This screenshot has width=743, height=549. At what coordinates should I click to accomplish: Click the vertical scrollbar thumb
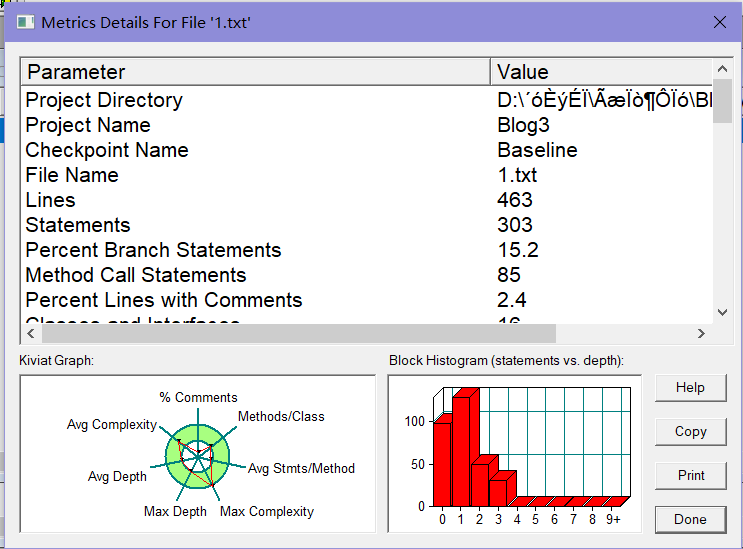click(723, 101)
